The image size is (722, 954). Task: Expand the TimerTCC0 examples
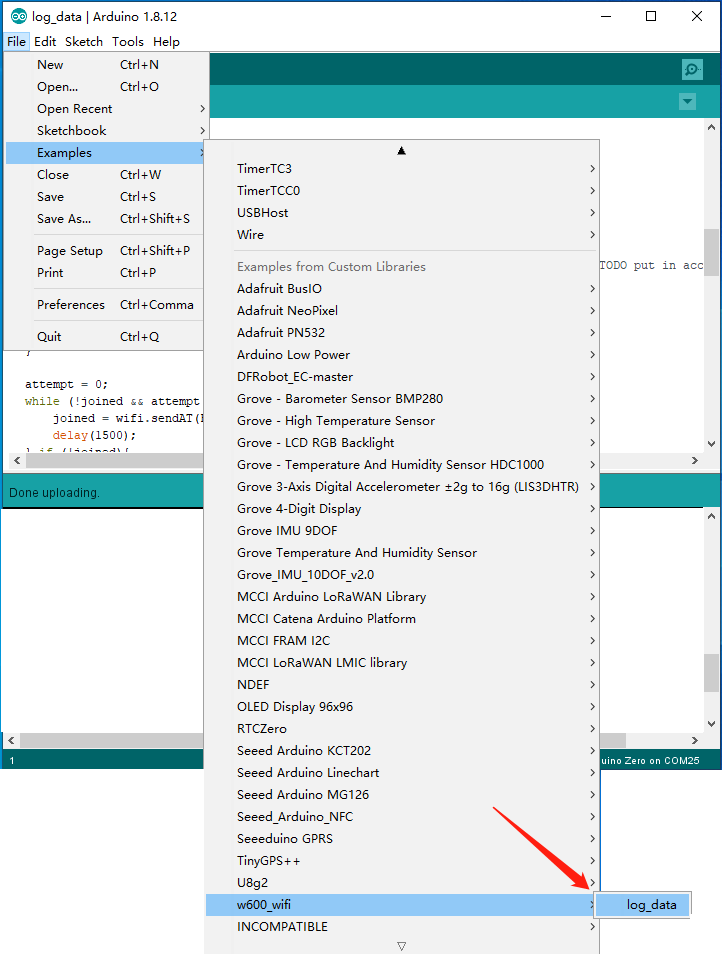402,190
